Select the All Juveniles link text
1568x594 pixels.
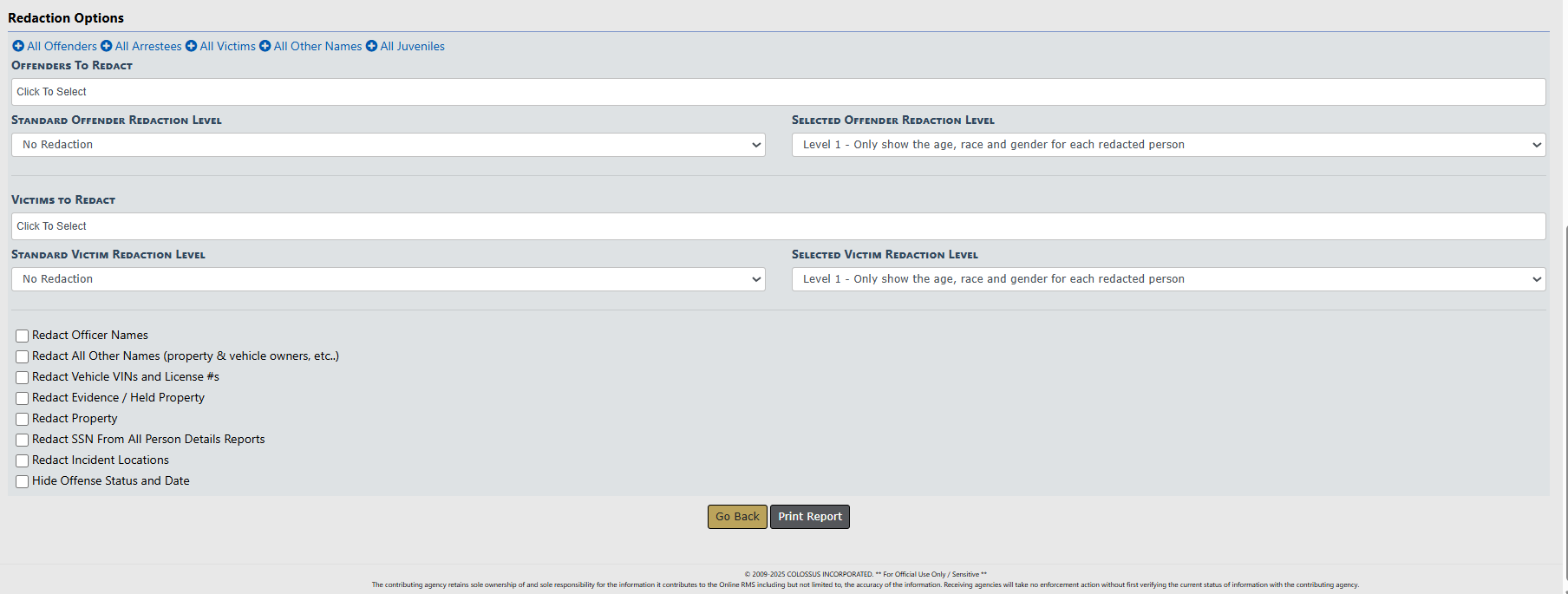click(x=412, y=46)
